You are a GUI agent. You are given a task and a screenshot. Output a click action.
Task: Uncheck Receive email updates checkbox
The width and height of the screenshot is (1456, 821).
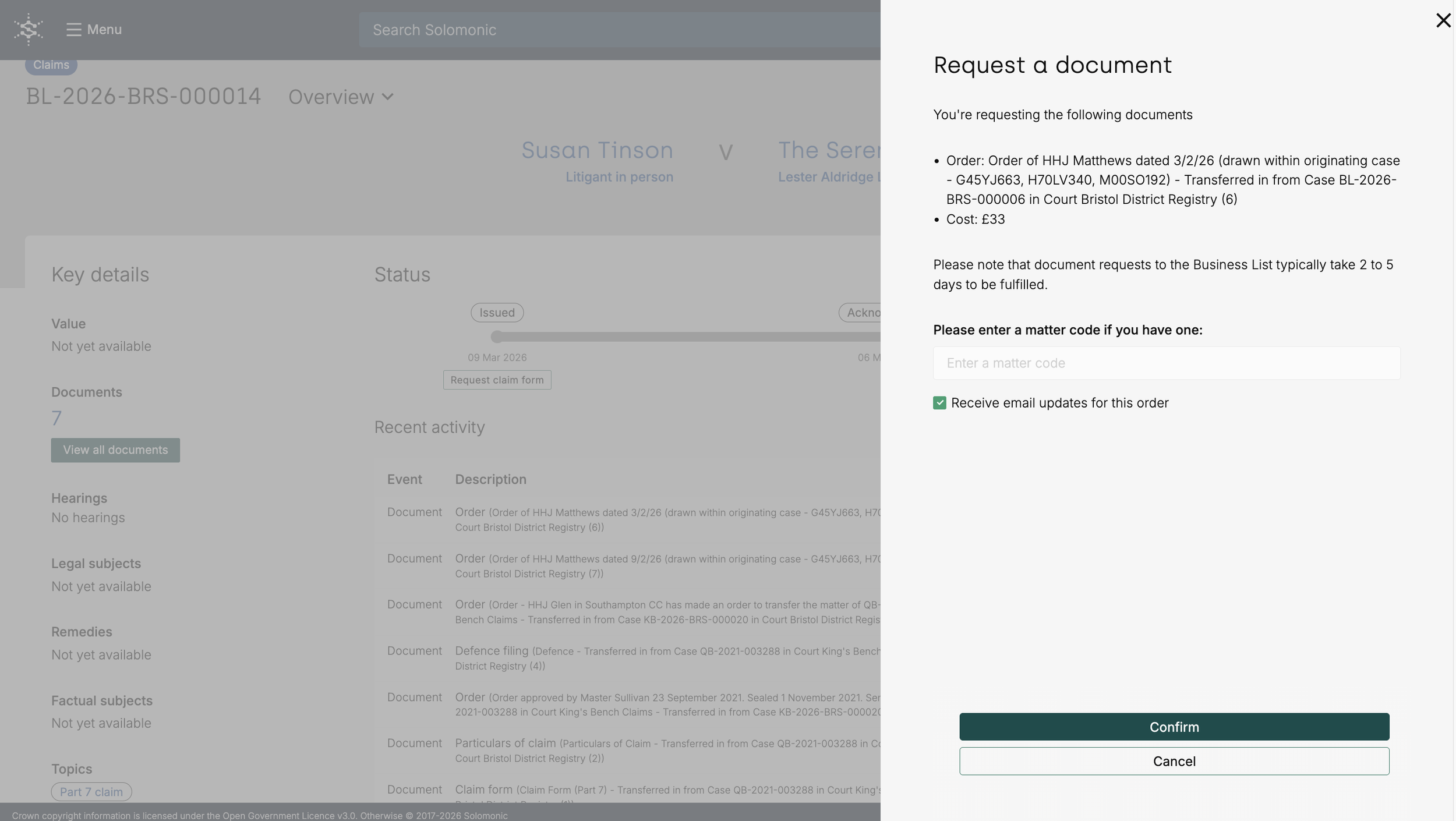point(939,403)
